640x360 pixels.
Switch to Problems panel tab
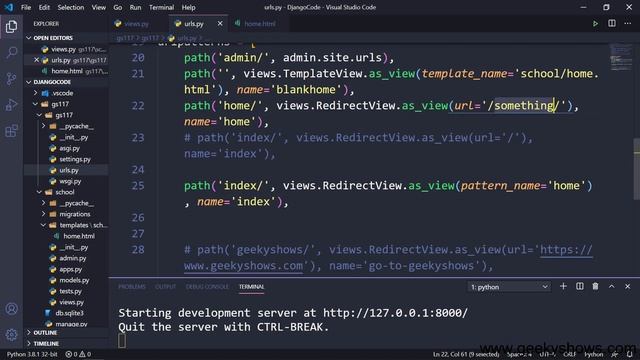132,287
